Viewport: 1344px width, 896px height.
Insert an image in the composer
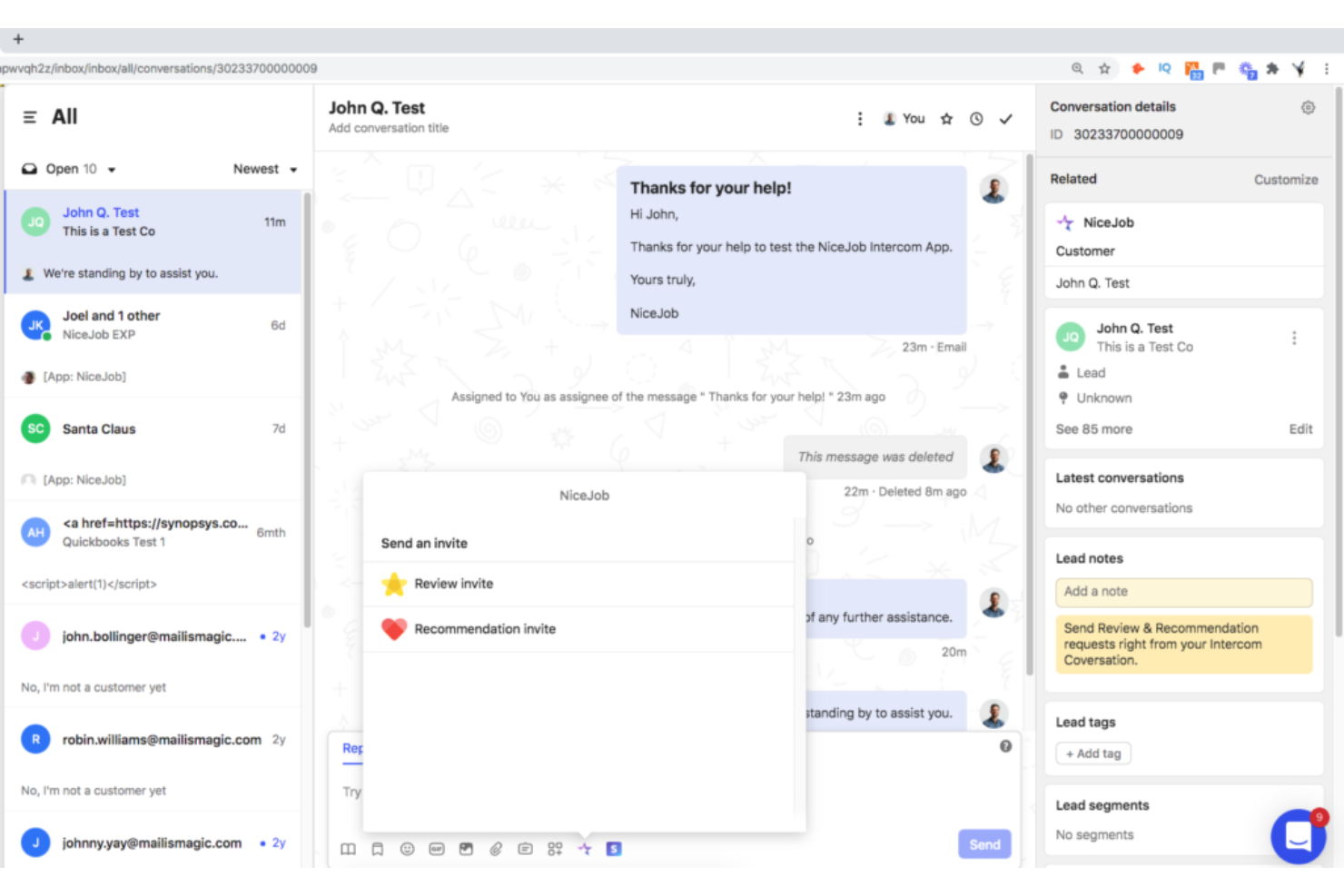[467, 849]
